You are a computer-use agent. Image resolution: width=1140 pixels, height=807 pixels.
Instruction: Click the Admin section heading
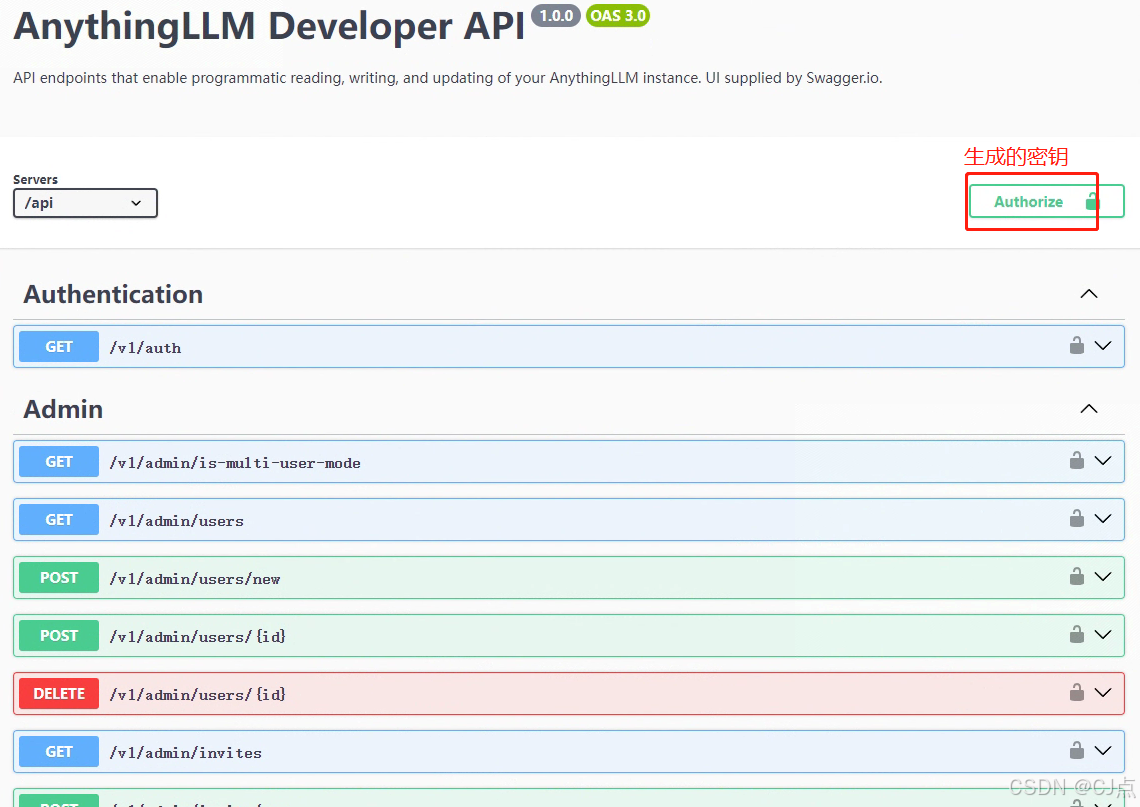(x=63, y=409)
